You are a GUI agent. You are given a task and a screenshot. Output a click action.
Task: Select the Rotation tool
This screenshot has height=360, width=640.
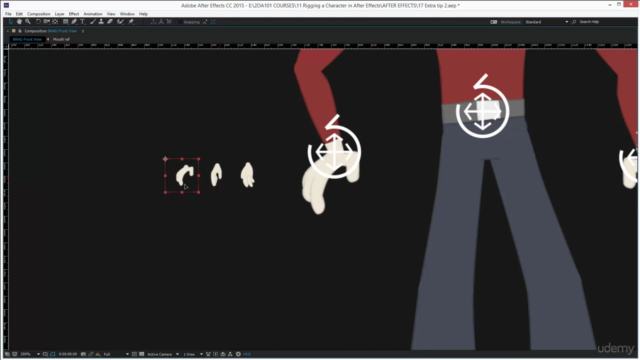(x=38, y=22)
